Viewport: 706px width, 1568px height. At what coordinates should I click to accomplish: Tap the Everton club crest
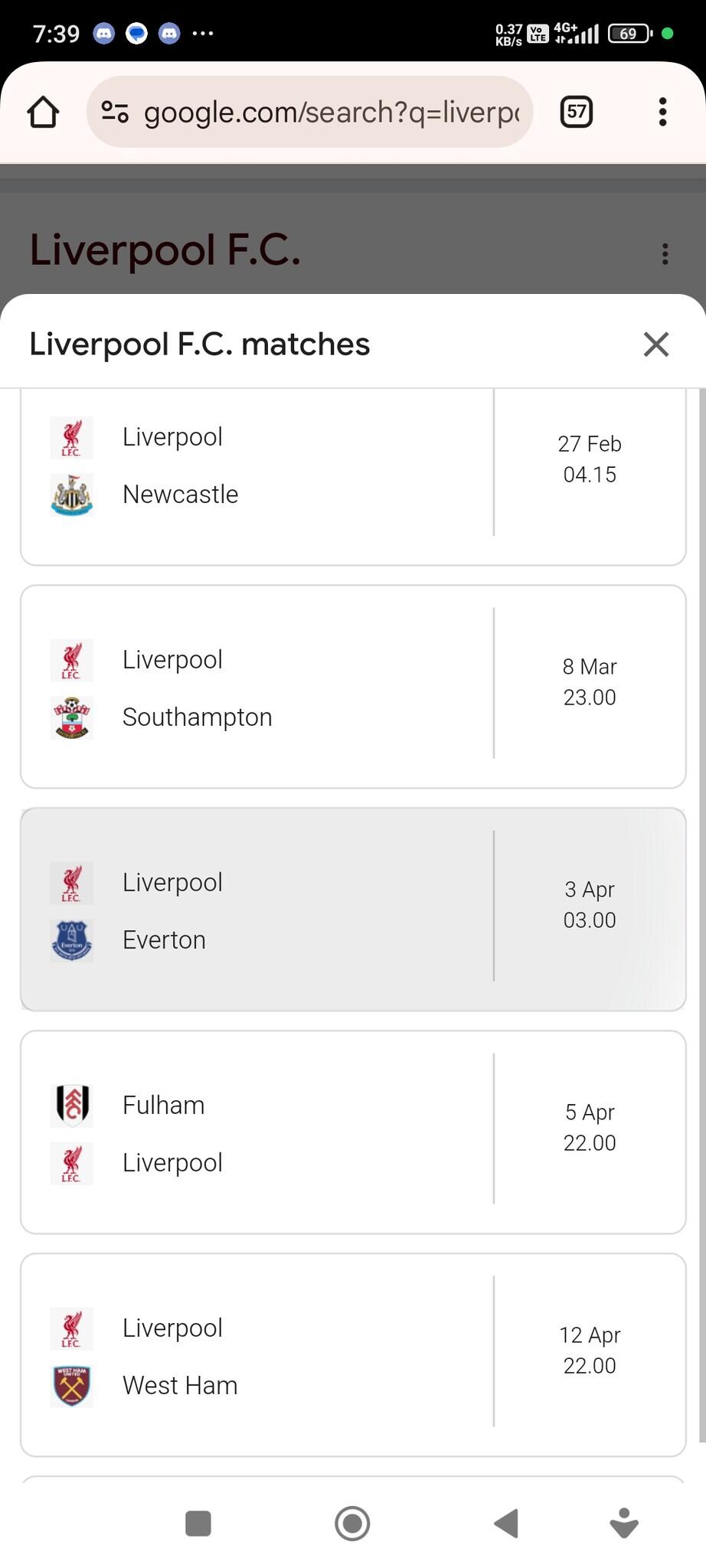coord(71,940)
